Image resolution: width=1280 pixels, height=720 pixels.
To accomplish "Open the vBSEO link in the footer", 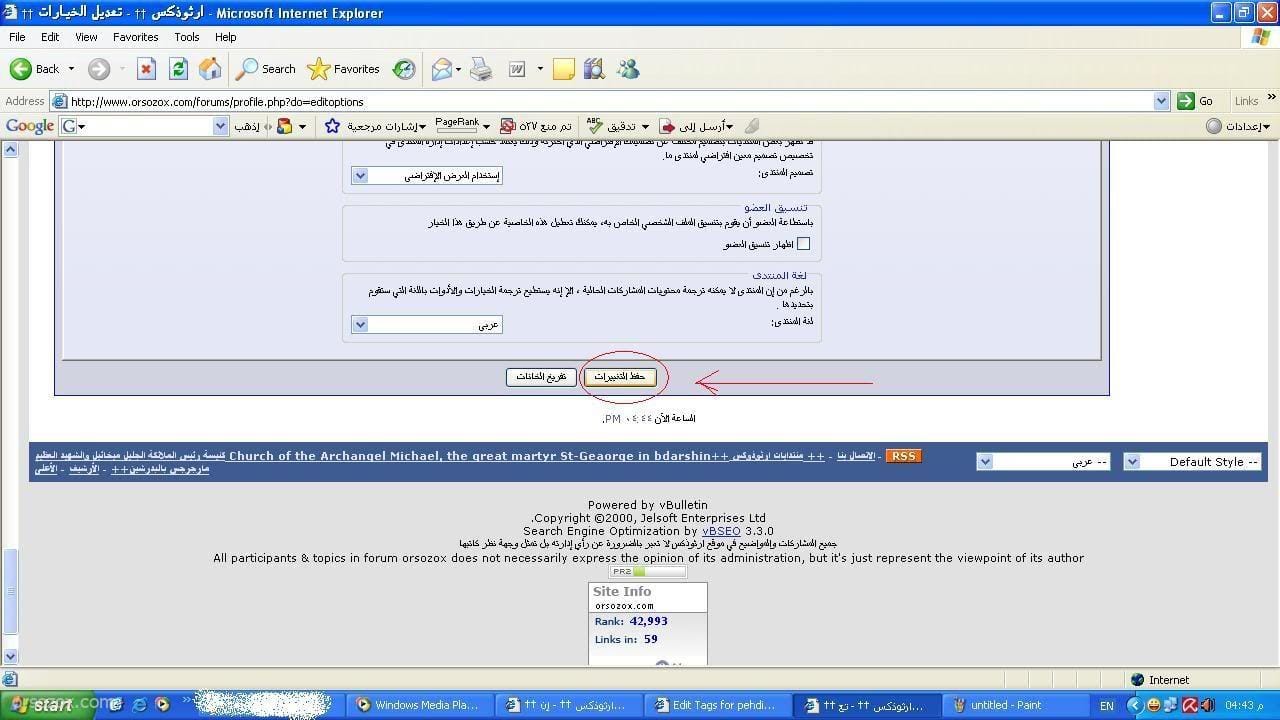I will tap(721, 531).
